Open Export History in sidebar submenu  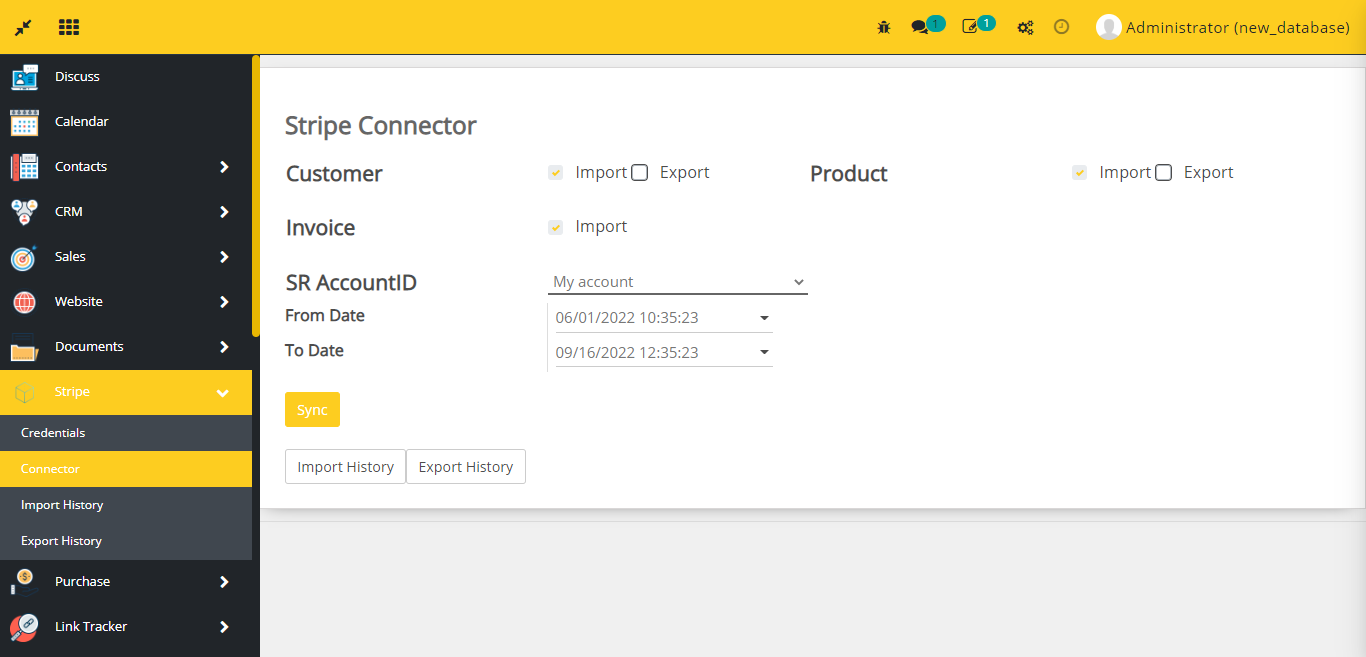click(61, 541)
